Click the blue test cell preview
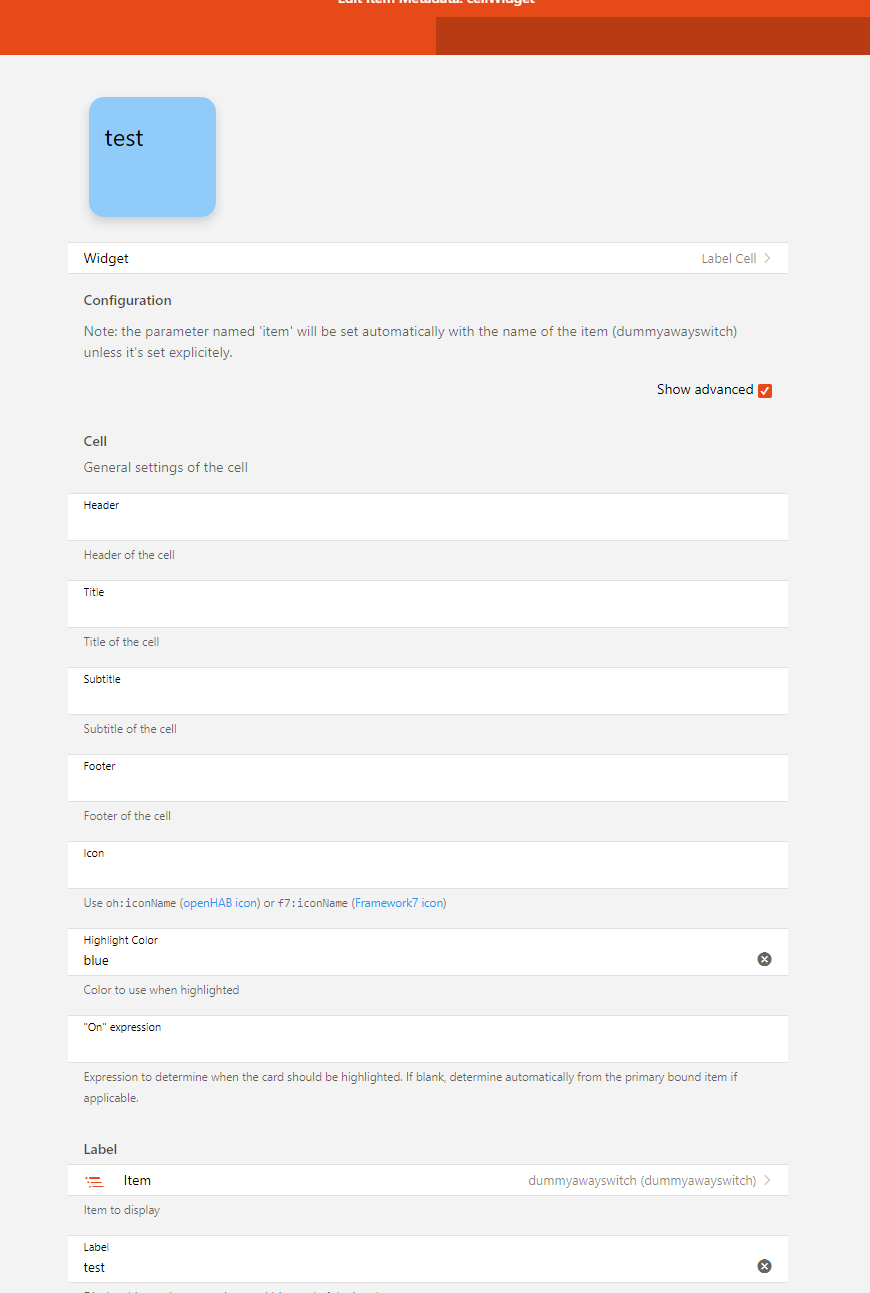Viewport: 870px width, 1293px height. tap(152, 157)
